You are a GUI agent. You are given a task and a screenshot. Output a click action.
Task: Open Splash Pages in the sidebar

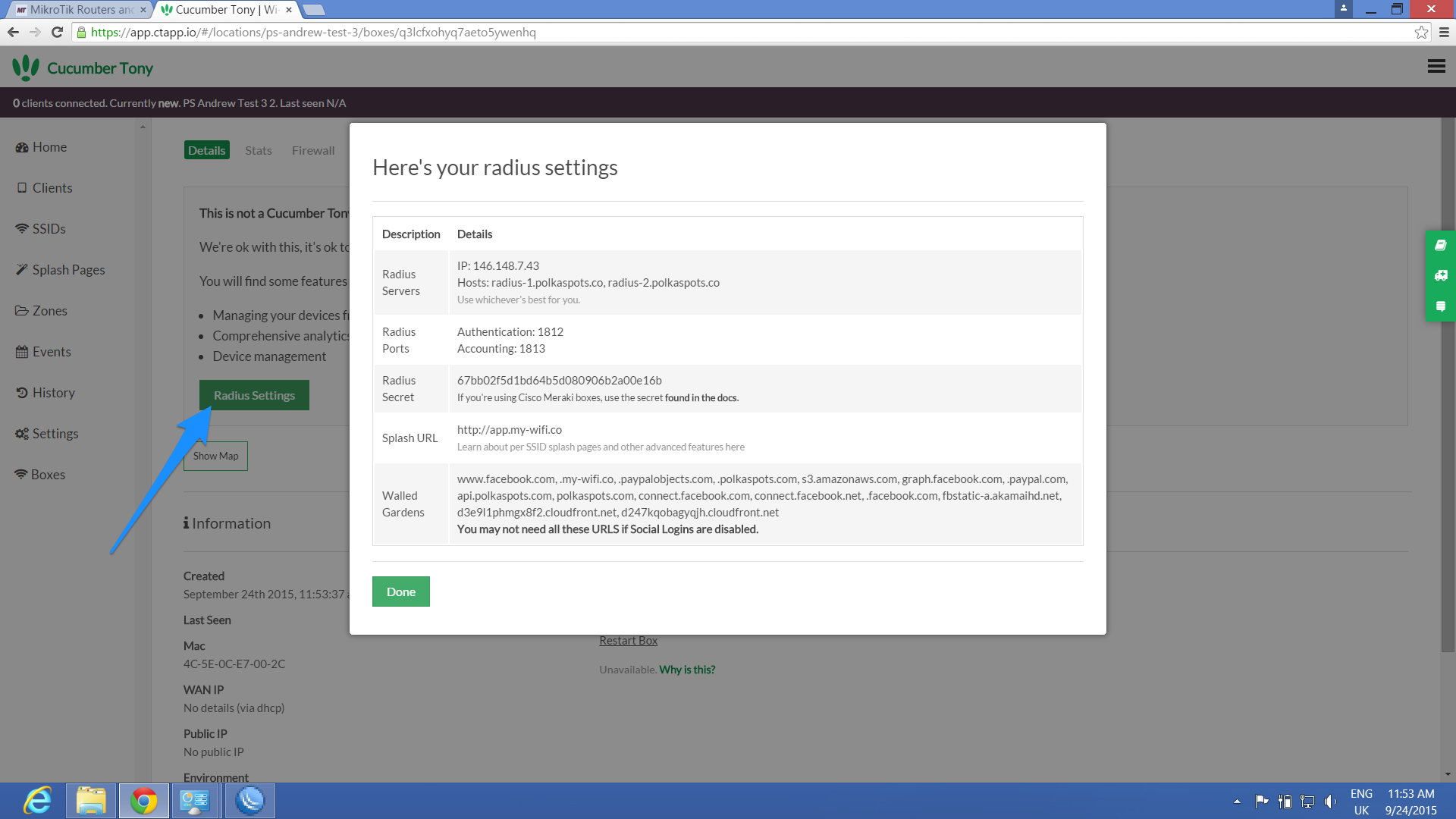click(61, 270)
